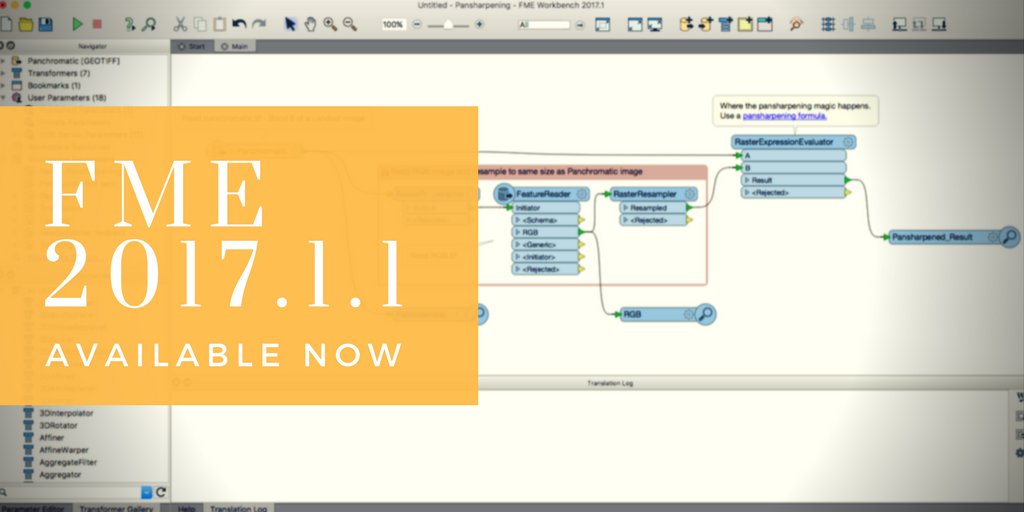The image size is (1024, 512).
Task: Run with prompt icon in toolbar
Action: (130, 25)
